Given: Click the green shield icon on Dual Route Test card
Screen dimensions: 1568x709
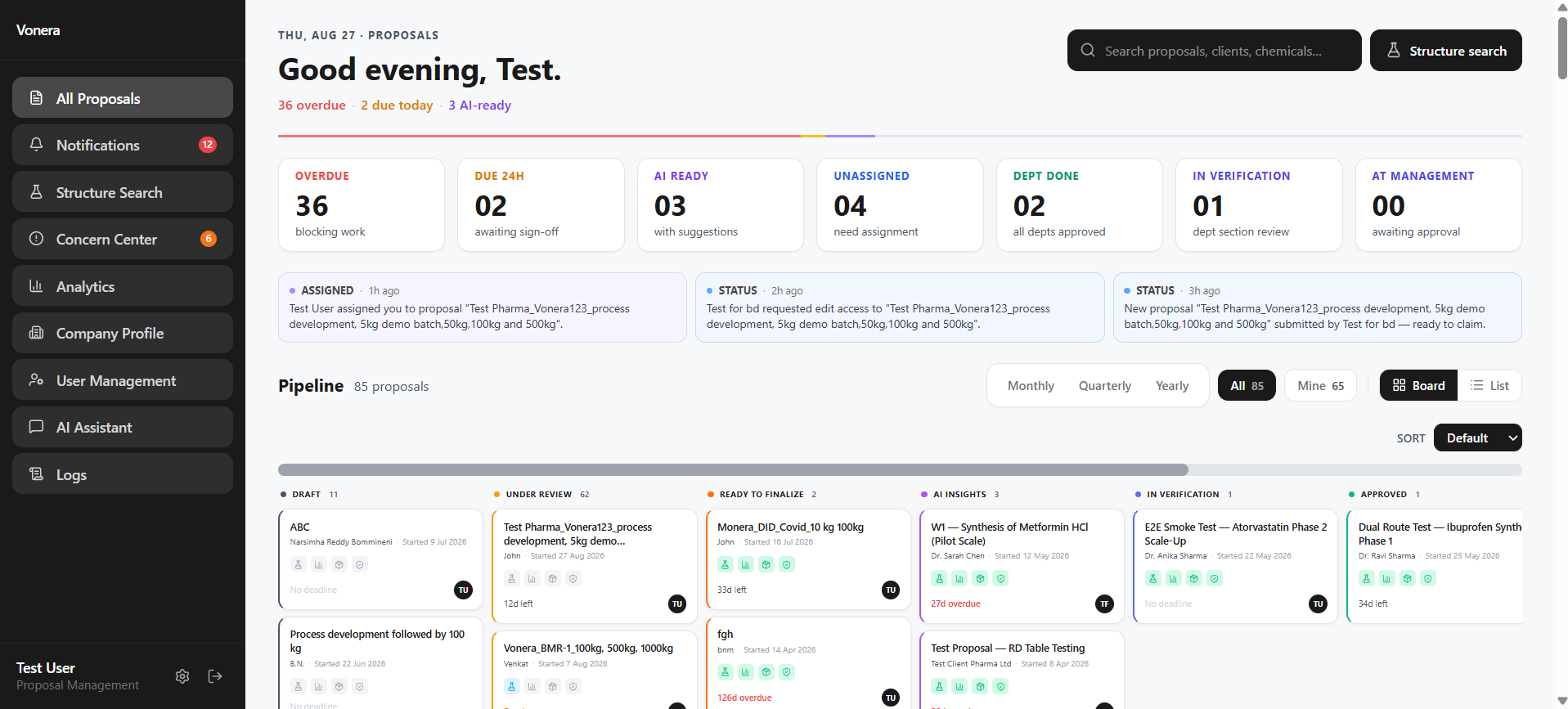Looking at the screenshot, I should [x=1428, y=578].
